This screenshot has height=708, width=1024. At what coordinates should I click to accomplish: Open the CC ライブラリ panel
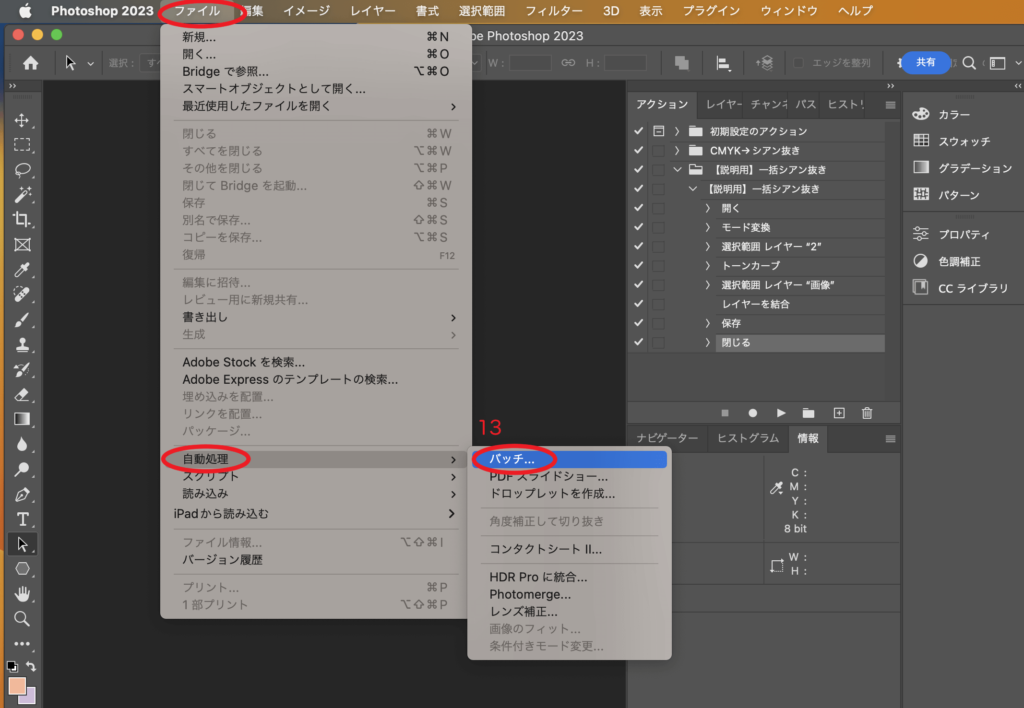[x=961, y=288]
